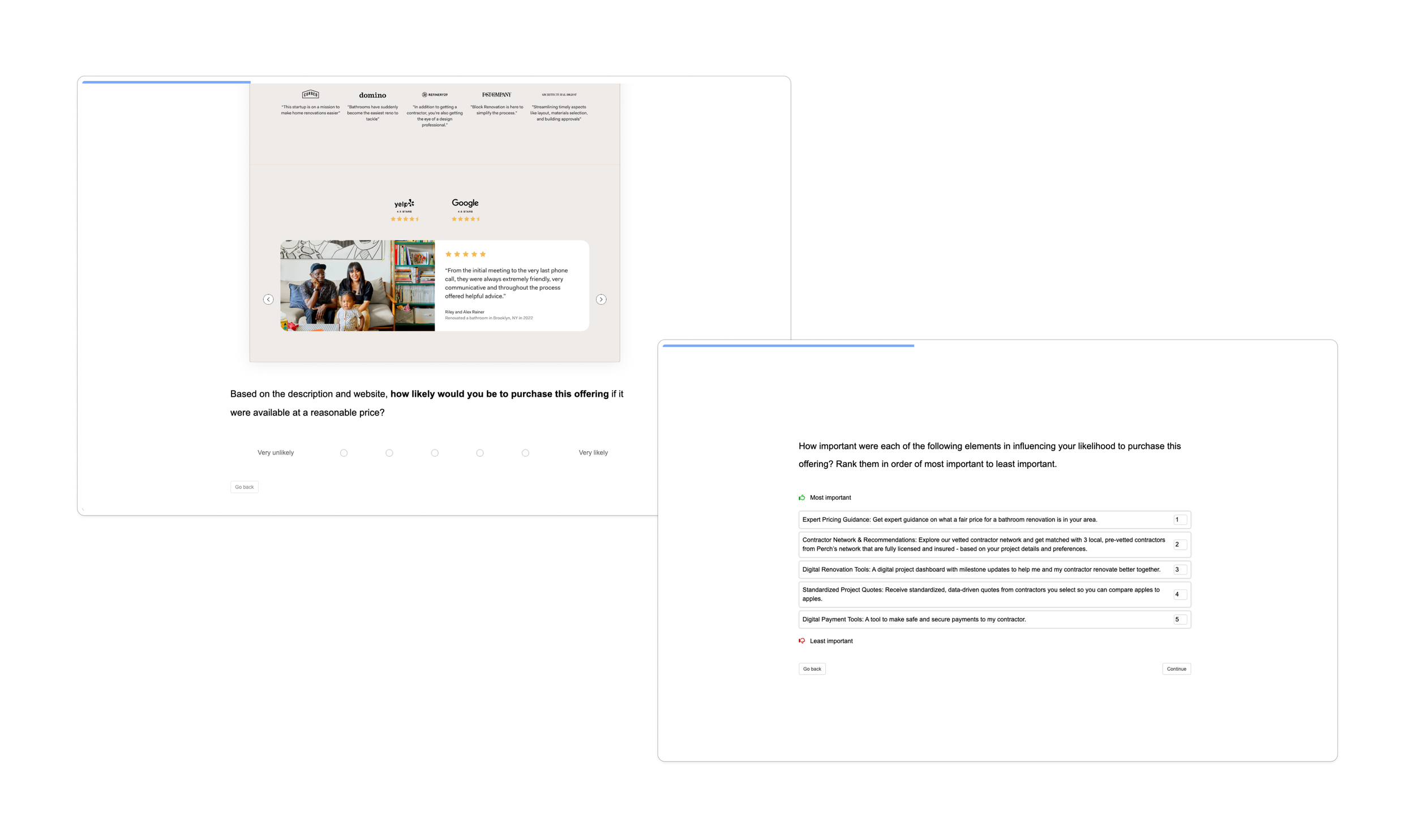Select the second likelihood radio option
This screenshot has width=1415, height=840.
pyautogui.click(x=389, y=453)
